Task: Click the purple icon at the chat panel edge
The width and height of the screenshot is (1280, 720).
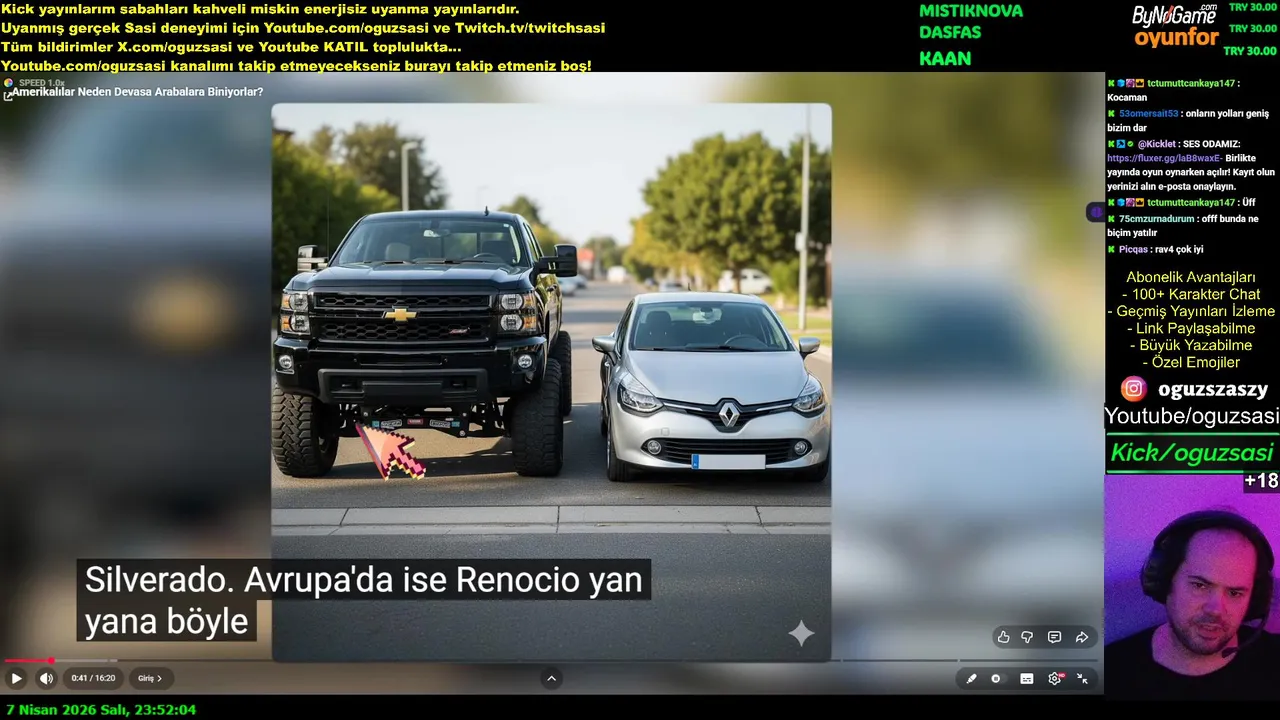Action: pyautogui.click(x=1096, y=212)
